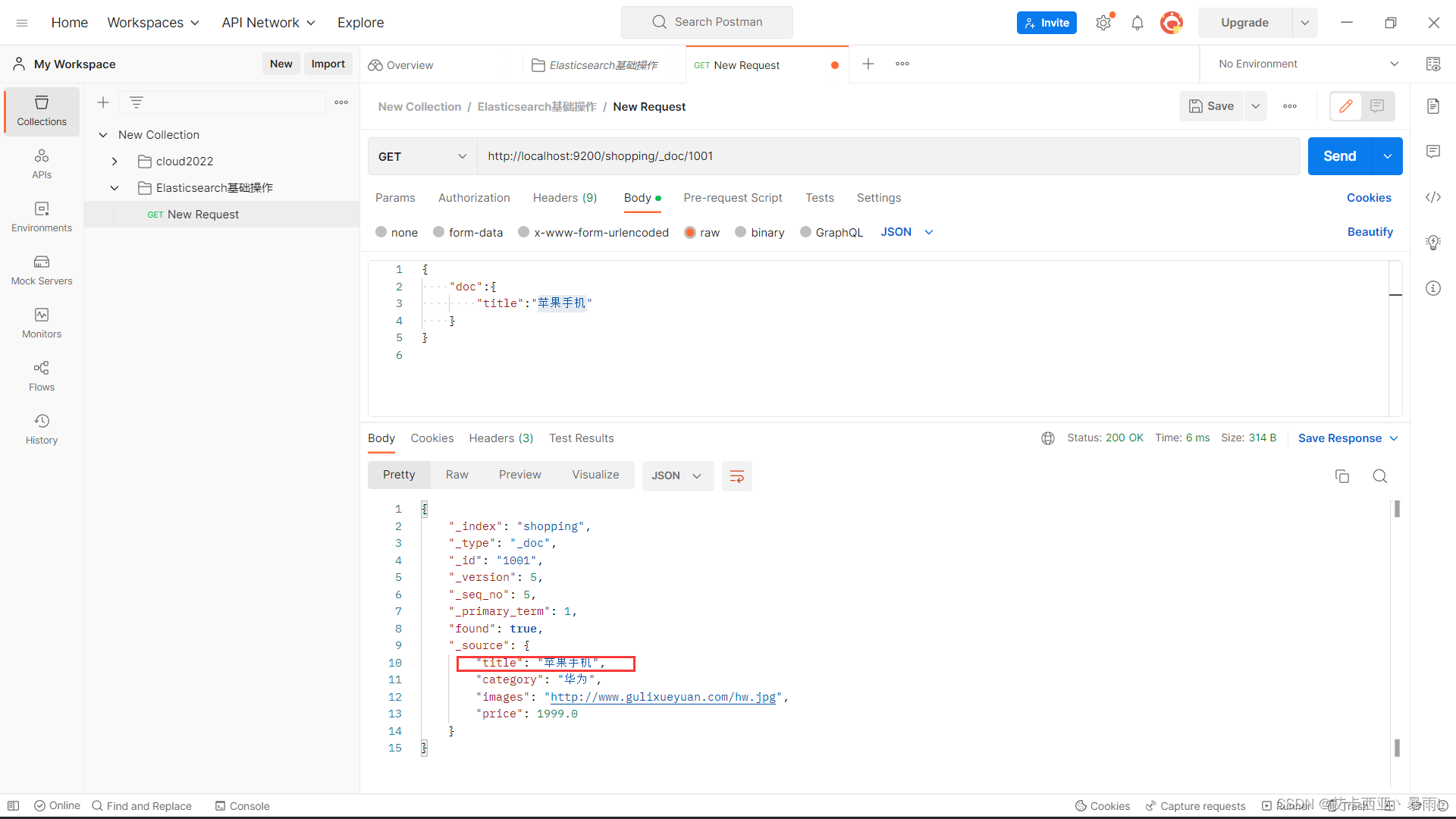The width and height of the screenshot is (1456, 819).
Task: Switch to the Tests tab
Action: pos(820,198)
